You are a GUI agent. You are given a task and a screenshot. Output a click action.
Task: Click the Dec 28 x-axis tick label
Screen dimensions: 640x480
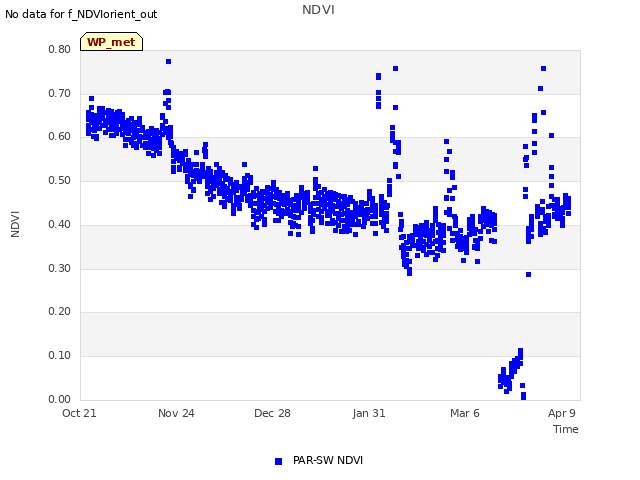(x=272, y=413)
